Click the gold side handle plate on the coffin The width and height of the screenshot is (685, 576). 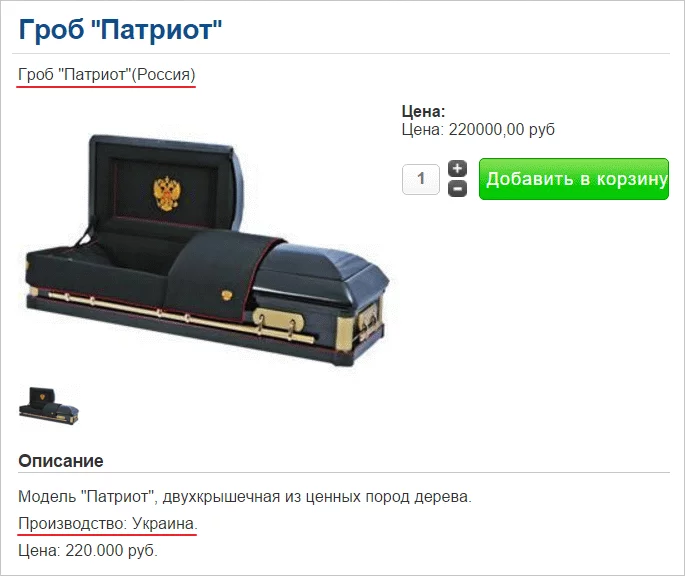[279, 320]
